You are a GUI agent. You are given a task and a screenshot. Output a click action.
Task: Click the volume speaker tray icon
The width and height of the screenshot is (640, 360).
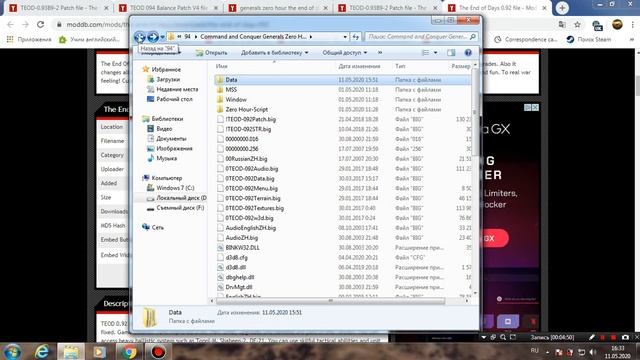593,352
